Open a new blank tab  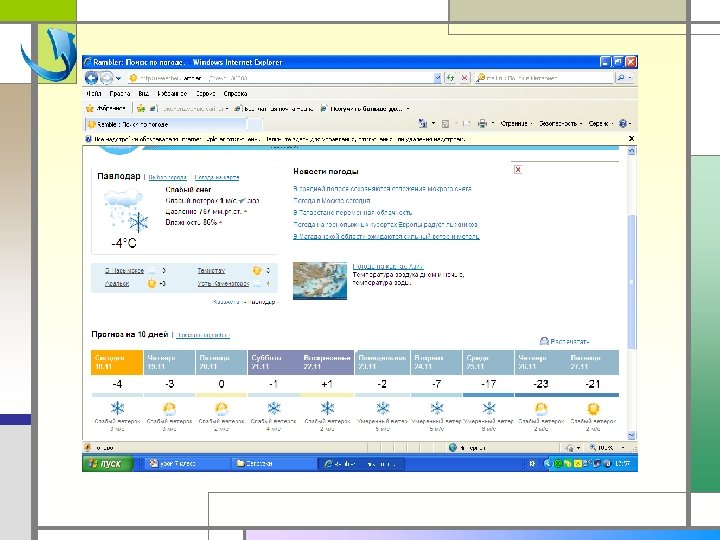click(x=255, y=124)
